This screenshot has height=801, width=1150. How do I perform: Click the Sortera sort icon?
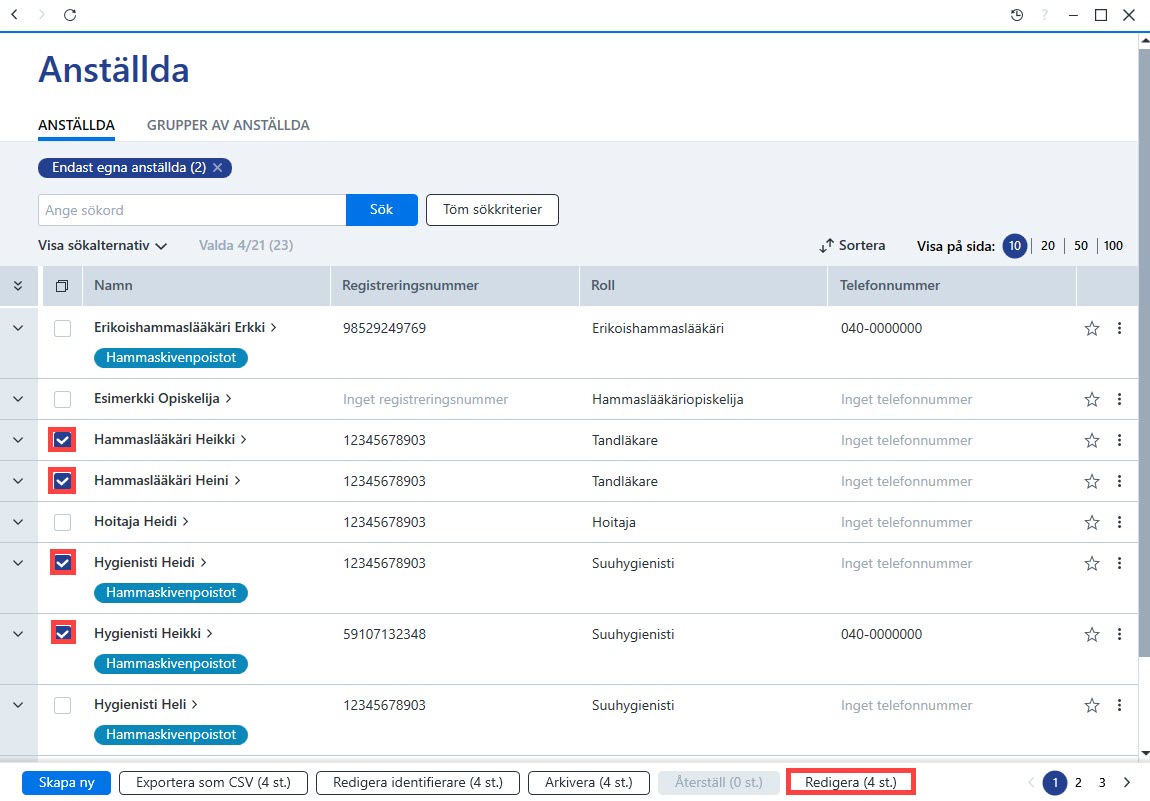coord(827,246)
